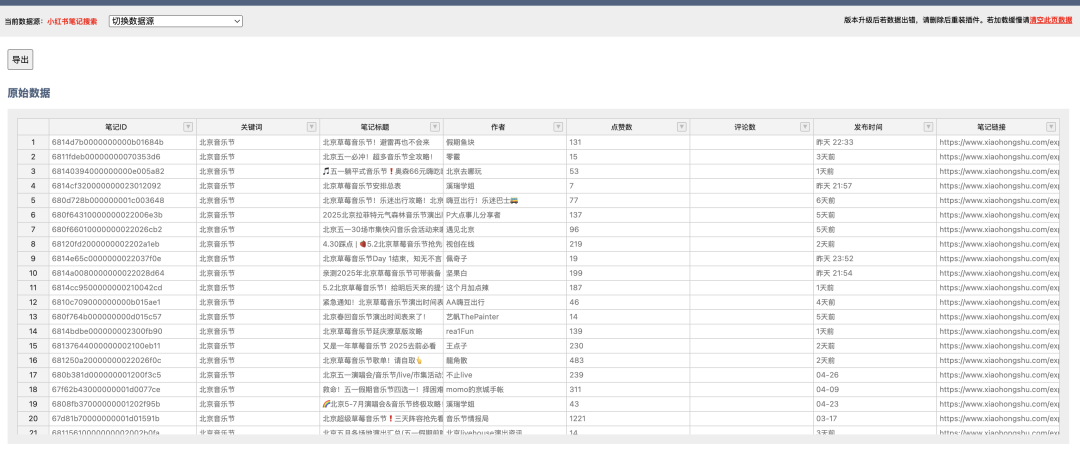Image resolution: width=1080 pixels, height=461 pixels.
Task: Click likes cell showing 483
Action: [628, 360]
